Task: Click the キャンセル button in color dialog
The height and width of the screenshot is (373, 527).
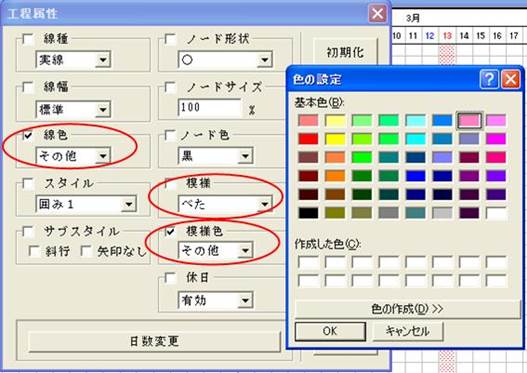Action: pos(408,331)
